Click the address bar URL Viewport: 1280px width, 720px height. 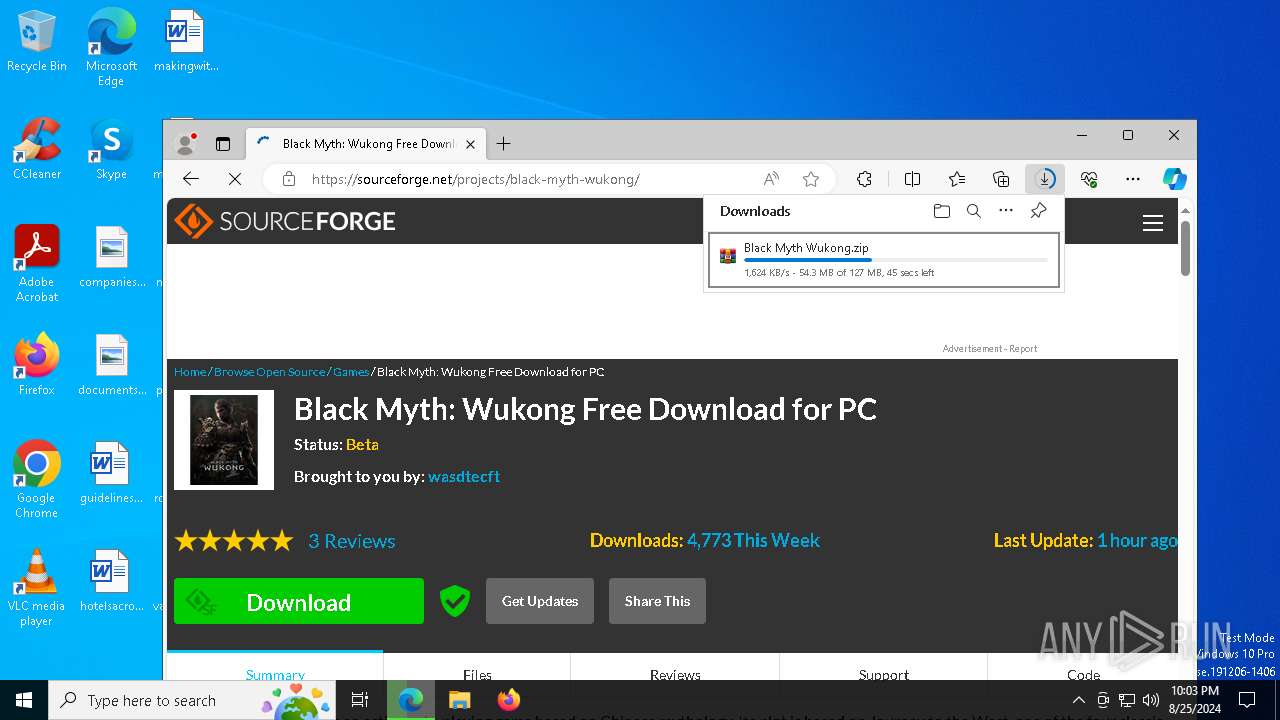pyautogui.click(x=475, y=180)
